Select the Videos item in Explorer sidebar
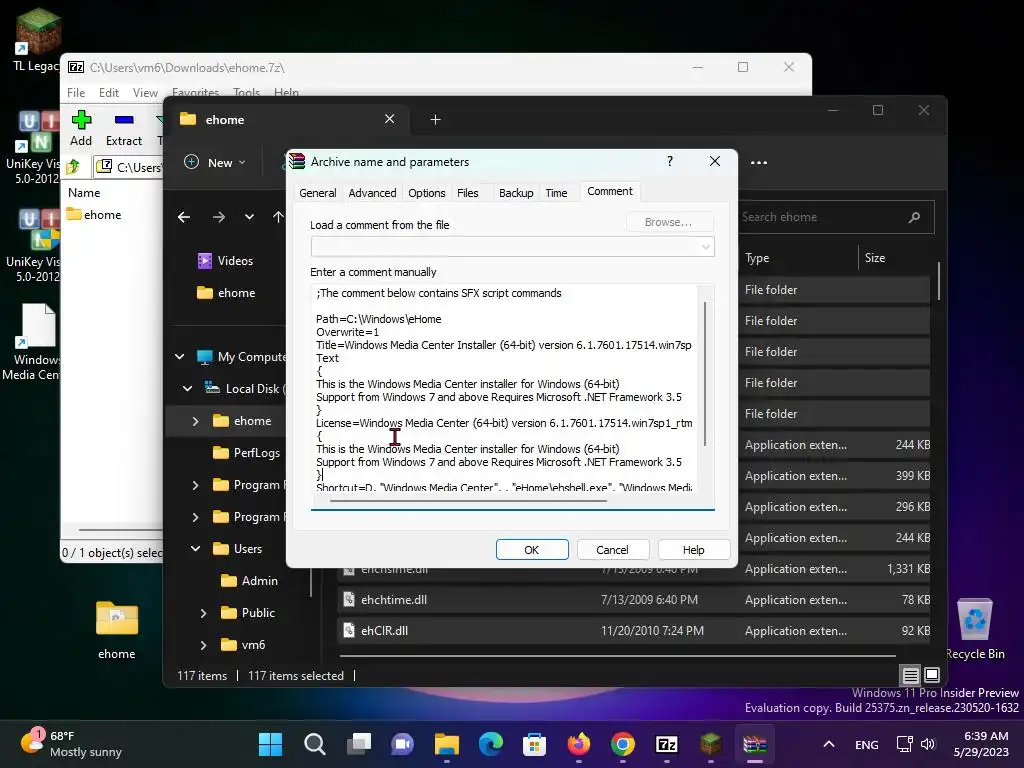 (225, 261)
